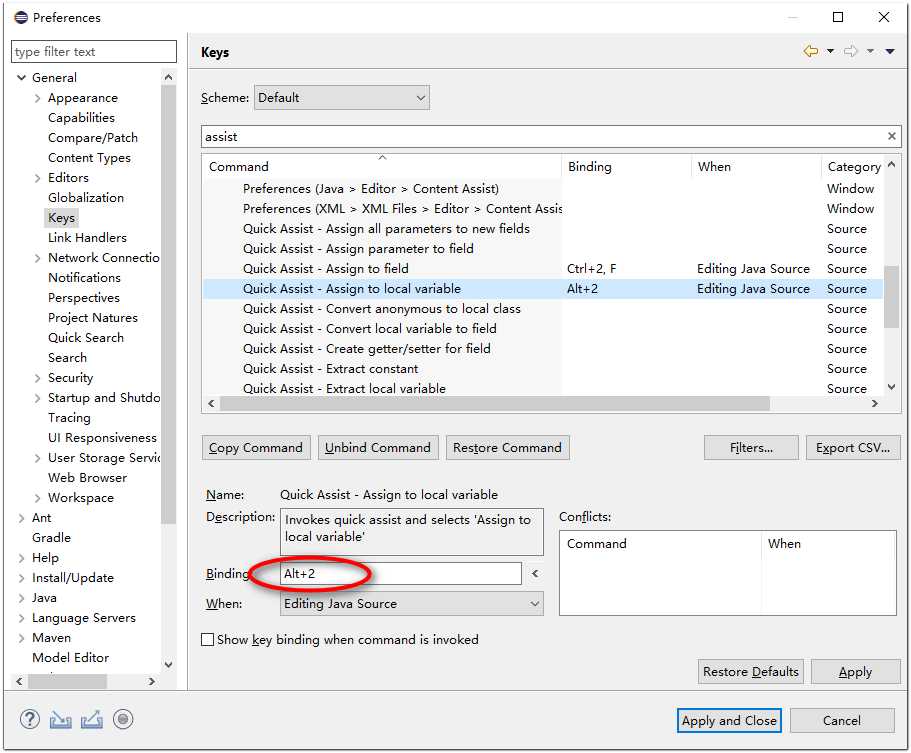Open Model Editor preferences page
The image size is (911, 753).
tap(70, 658)
